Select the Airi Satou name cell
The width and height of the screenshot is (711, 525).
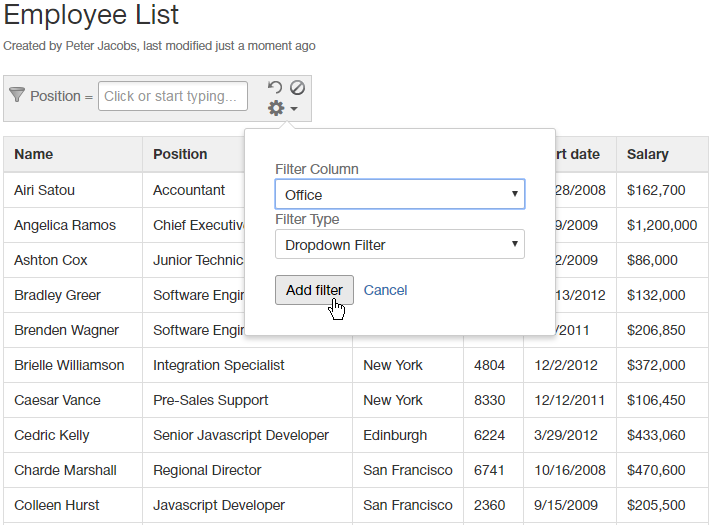coord(45,190)
